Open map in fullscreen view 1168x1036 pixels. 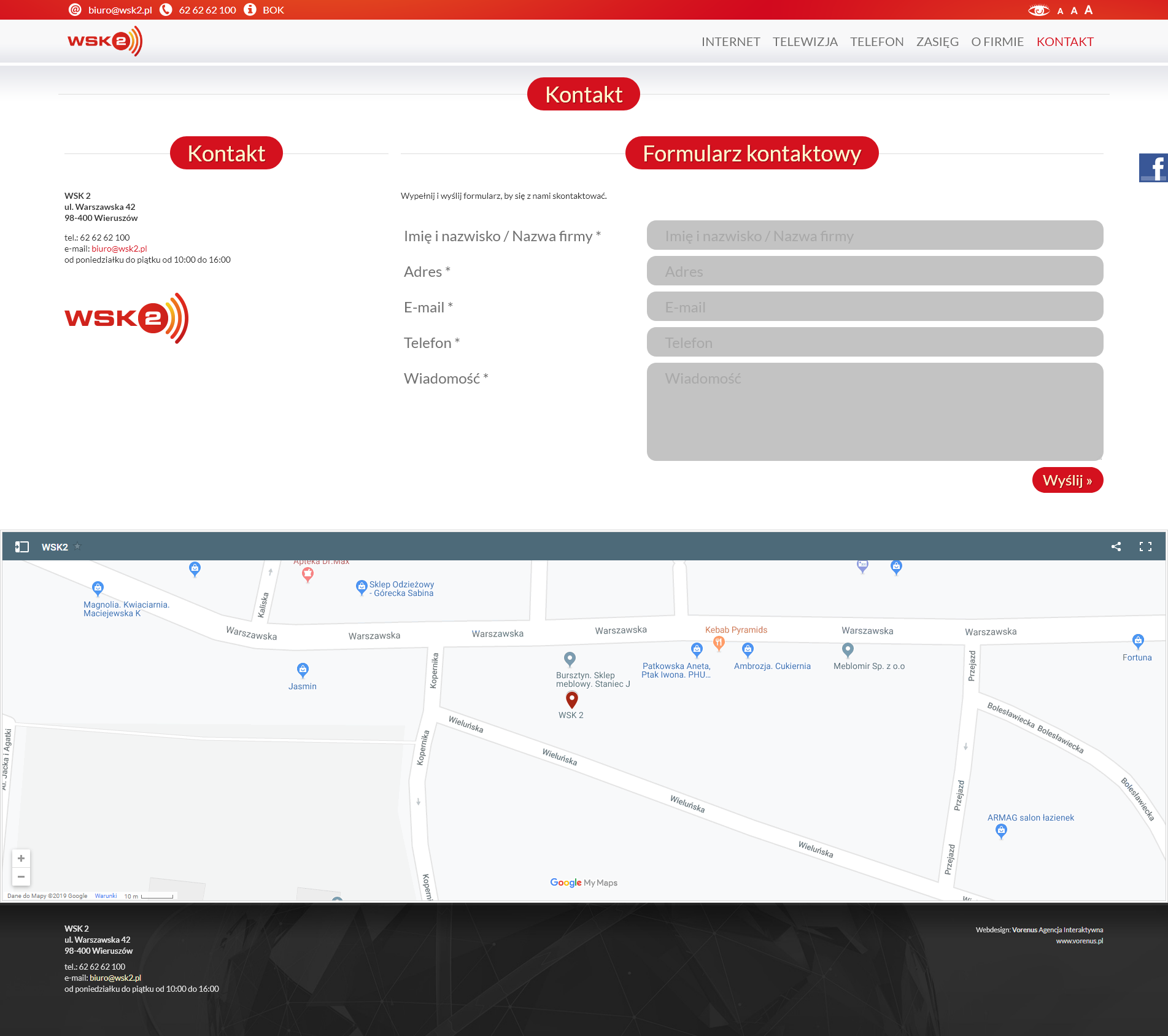tap(1145, 546)
